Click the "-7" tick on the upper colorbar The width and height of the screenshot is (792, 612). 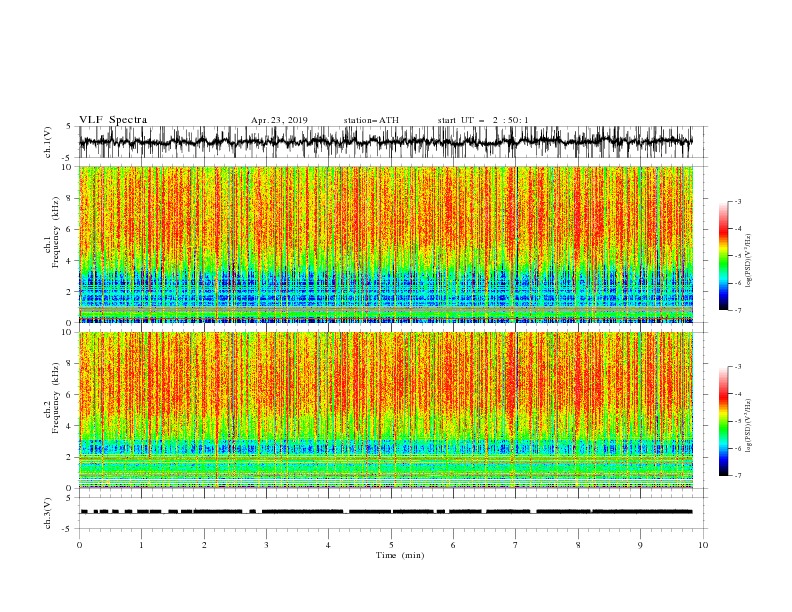[x=738, y=310]
